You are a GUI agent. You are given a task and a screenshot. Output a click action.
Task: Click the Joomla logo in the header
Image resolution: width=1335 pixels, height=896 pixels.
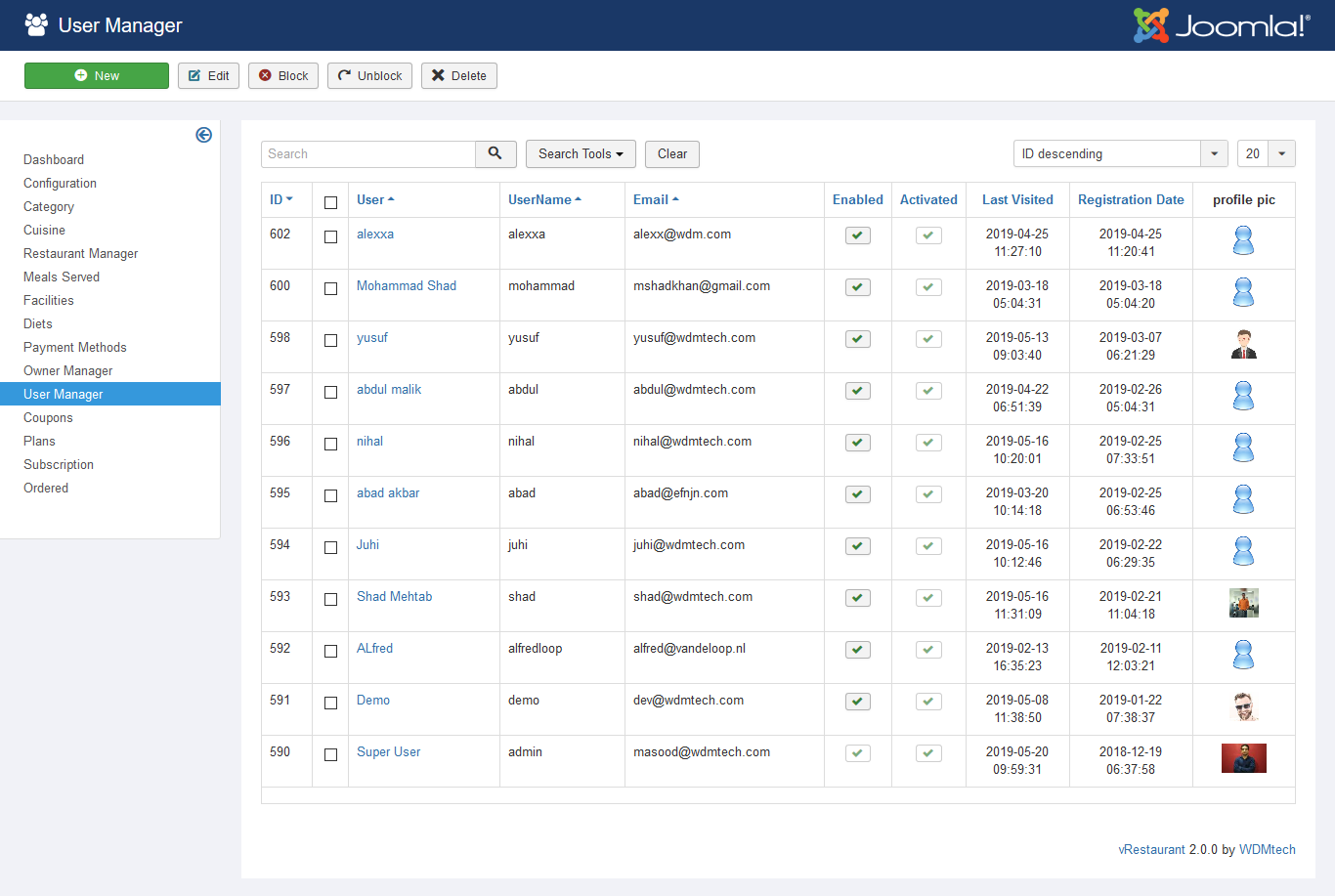[1221, 25]
